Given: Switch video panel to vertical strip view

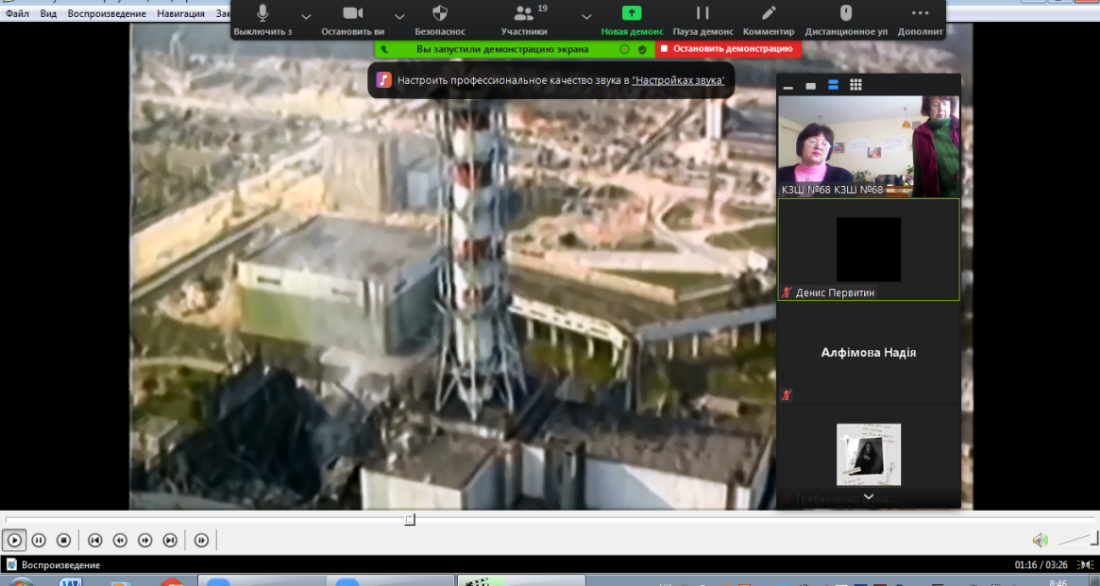Looking at the screenshot, I should 833,86.
